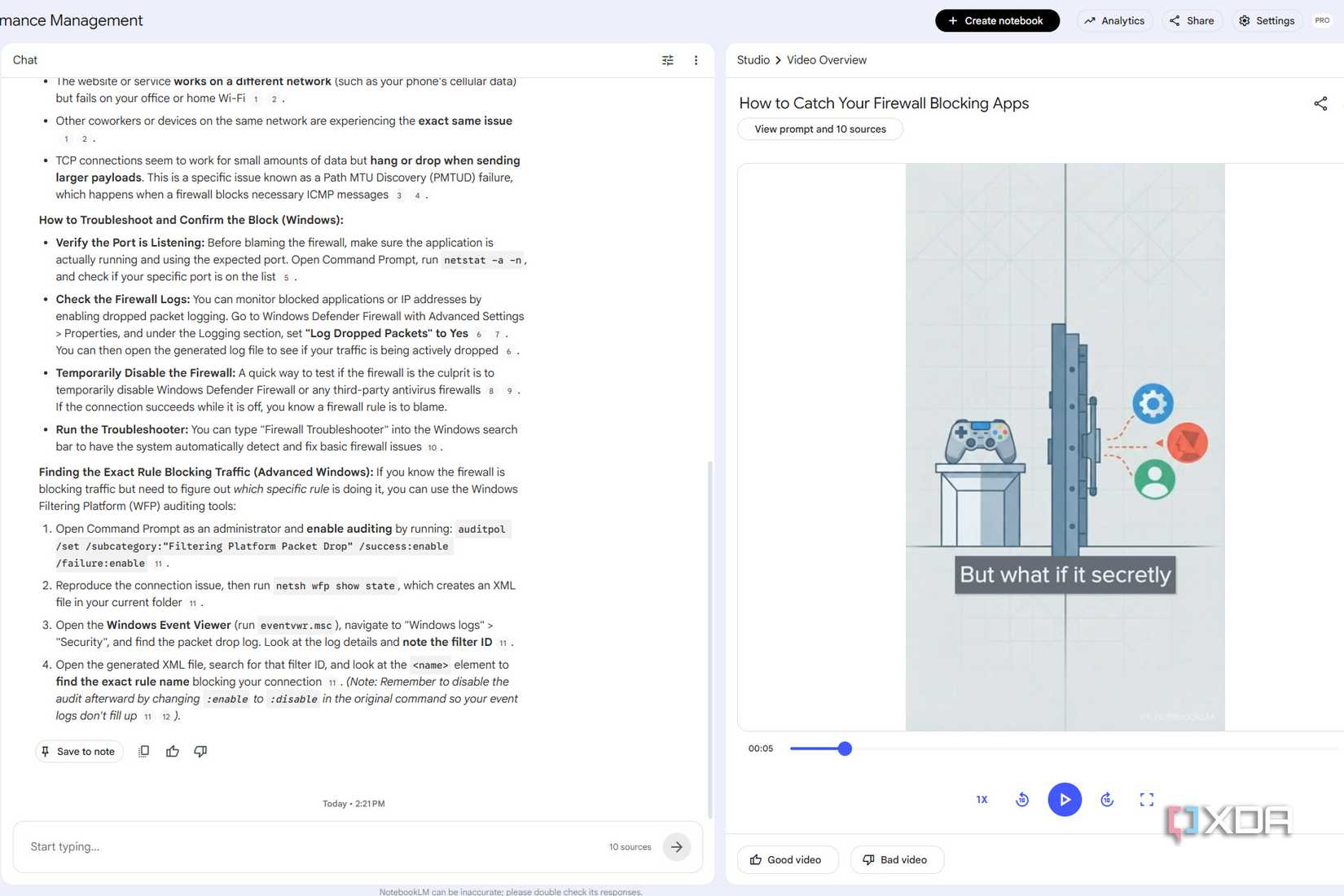Open citation 4 after ICMP messages
This screenshot has height=896, width=1344.
tap(417, 195)
